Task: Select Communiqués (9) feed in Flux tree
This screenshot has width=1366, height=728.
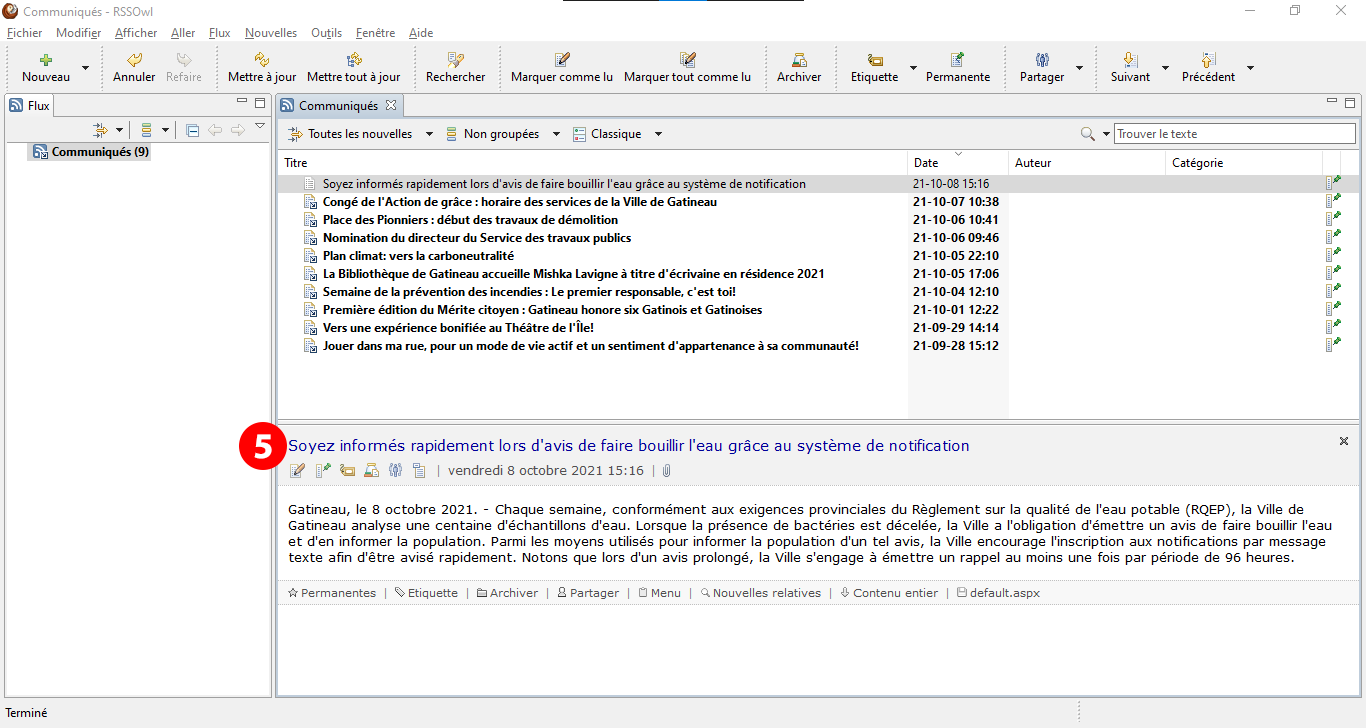Action: pyautogui.click(x=100, y=152)
